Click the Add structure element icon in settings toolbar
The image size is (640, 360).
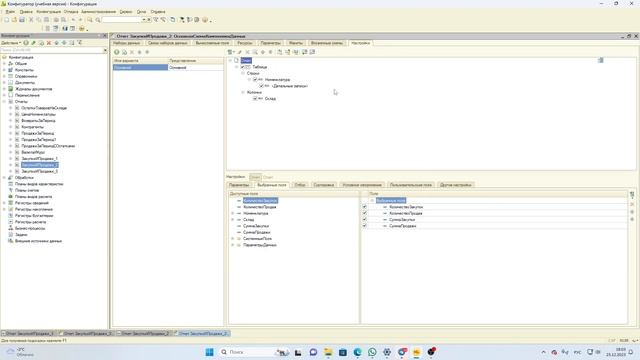click(231, 52)
